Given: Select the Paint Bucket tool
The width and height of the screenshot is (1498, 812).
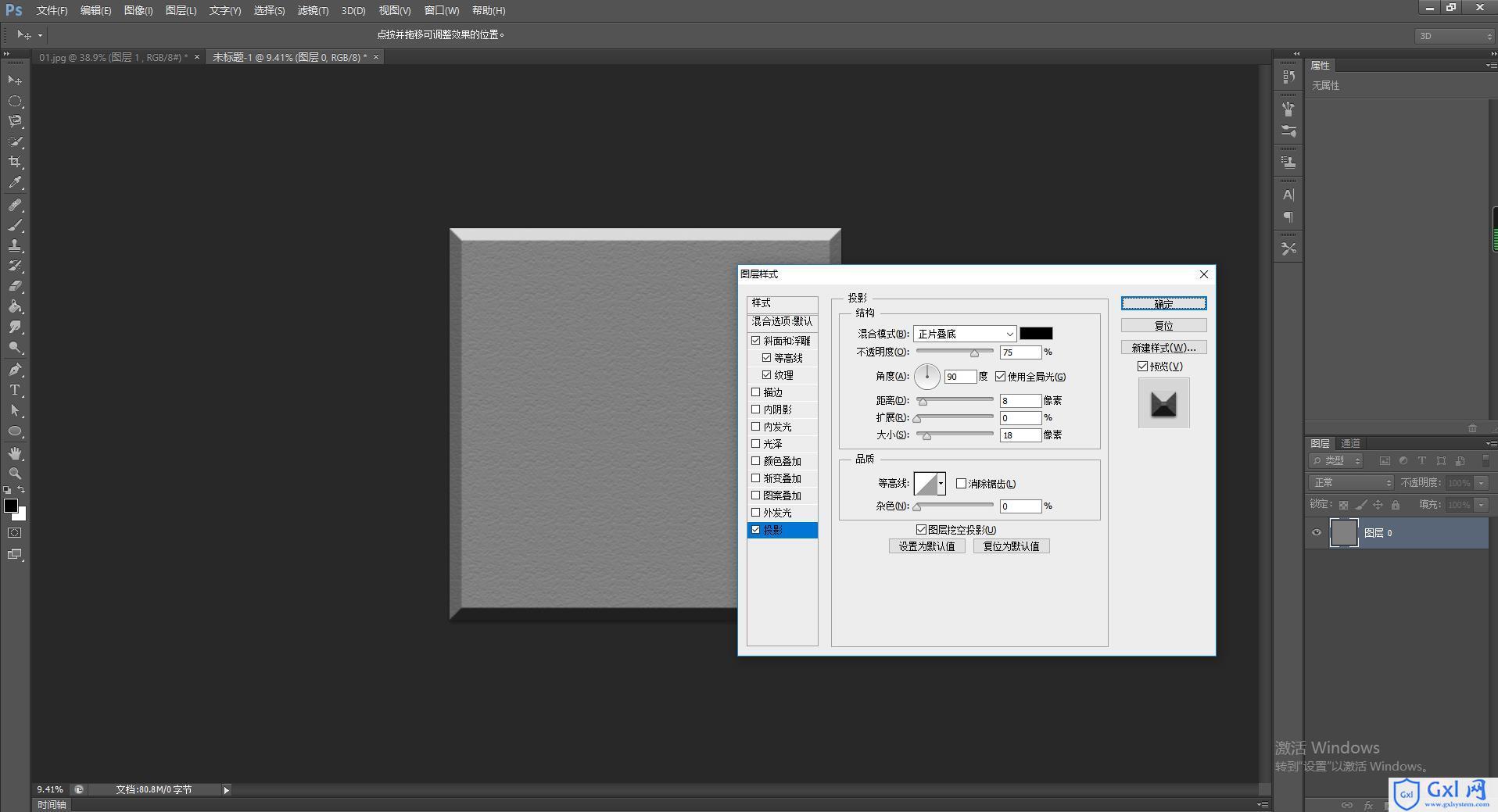Looking at the screenshot, I should click(15, 306).
